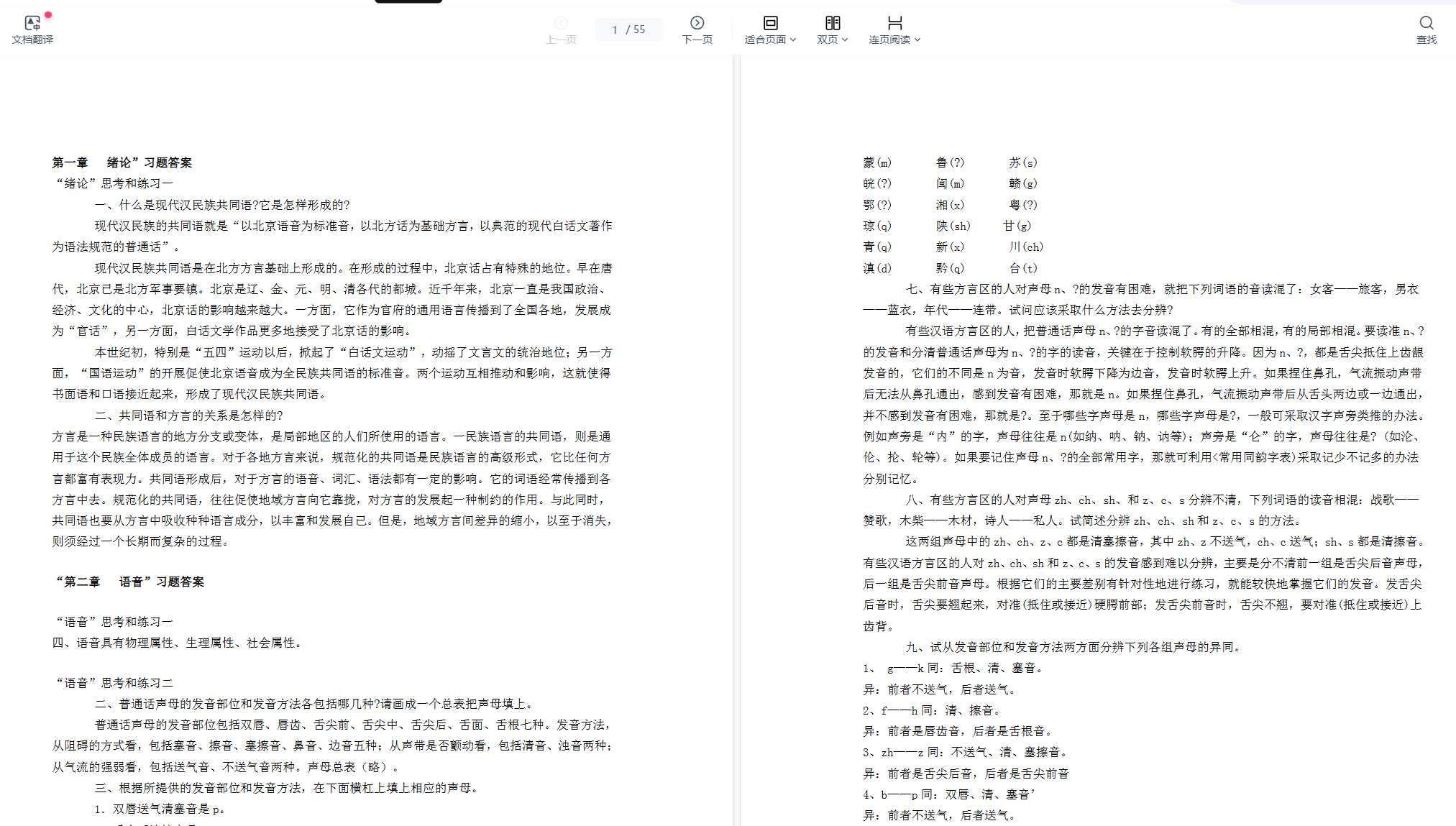The width and height of the screenshot is (1456, 826).
Task: Open the 文档翻译 document translate tool
Action: (x=32, y=24)
